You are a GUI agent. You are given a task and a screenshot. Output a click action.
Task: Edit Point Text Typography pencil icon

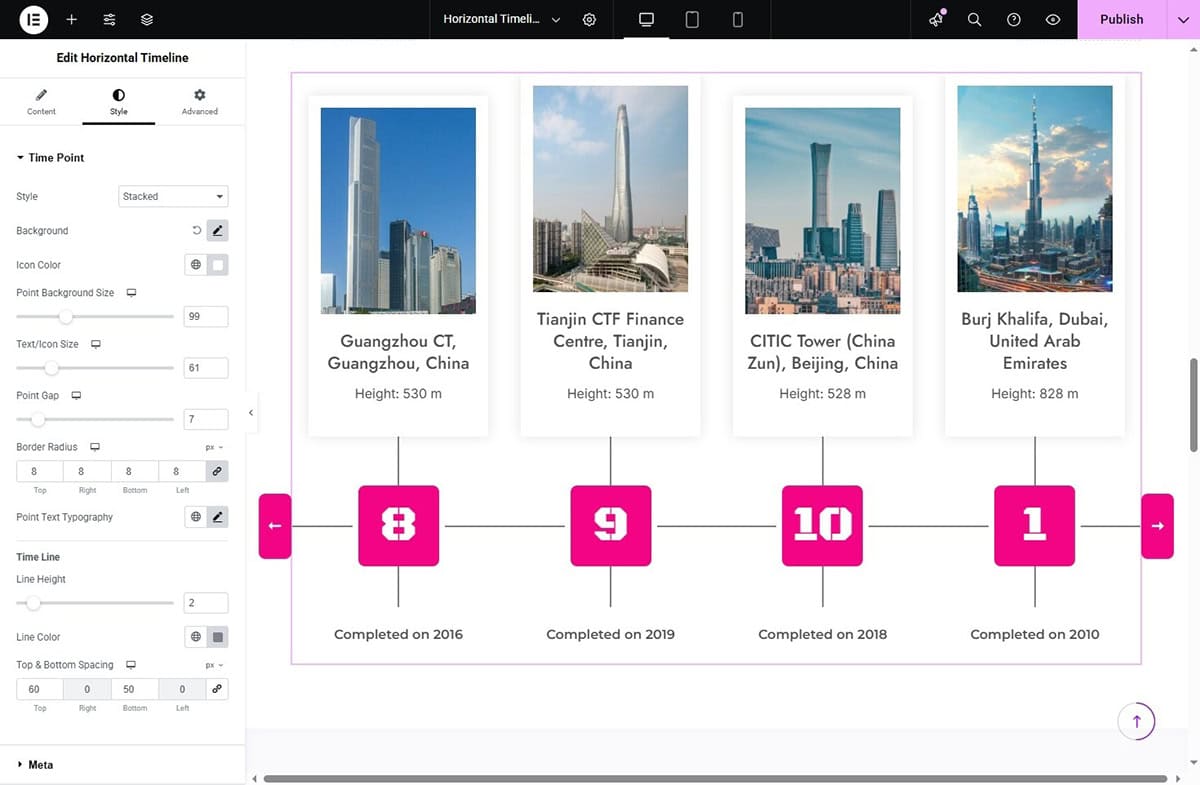pos(218,517)
